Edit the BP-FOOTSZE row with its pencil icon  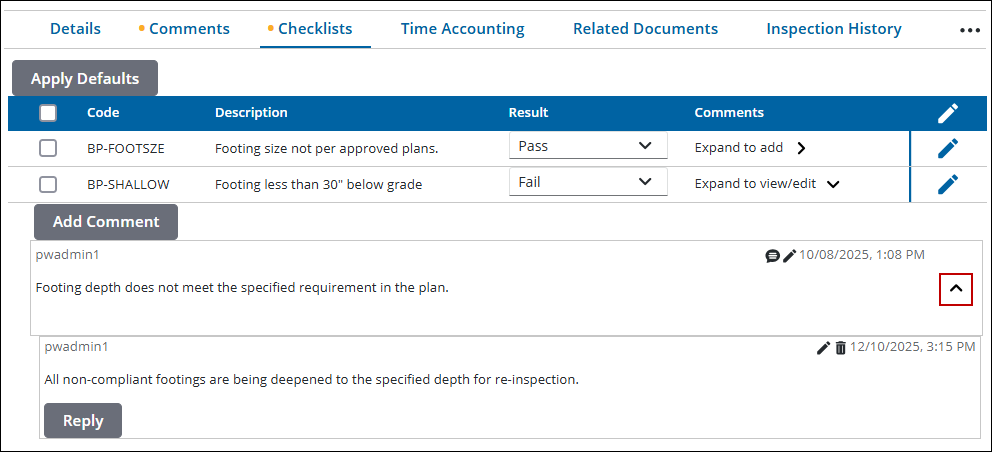click(947, 148)
